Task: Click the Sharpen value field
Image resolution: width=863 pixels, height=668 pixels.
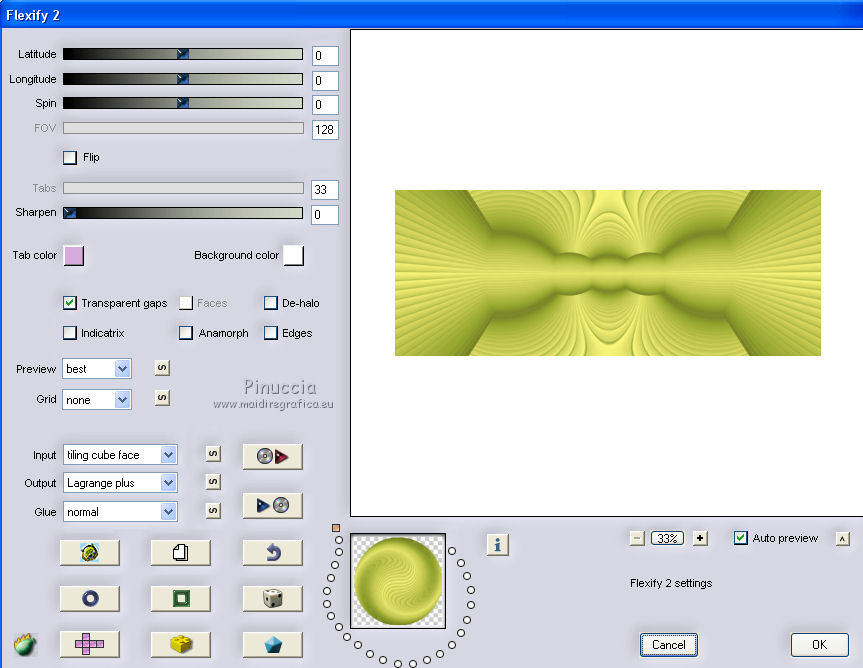Action: 325,215
